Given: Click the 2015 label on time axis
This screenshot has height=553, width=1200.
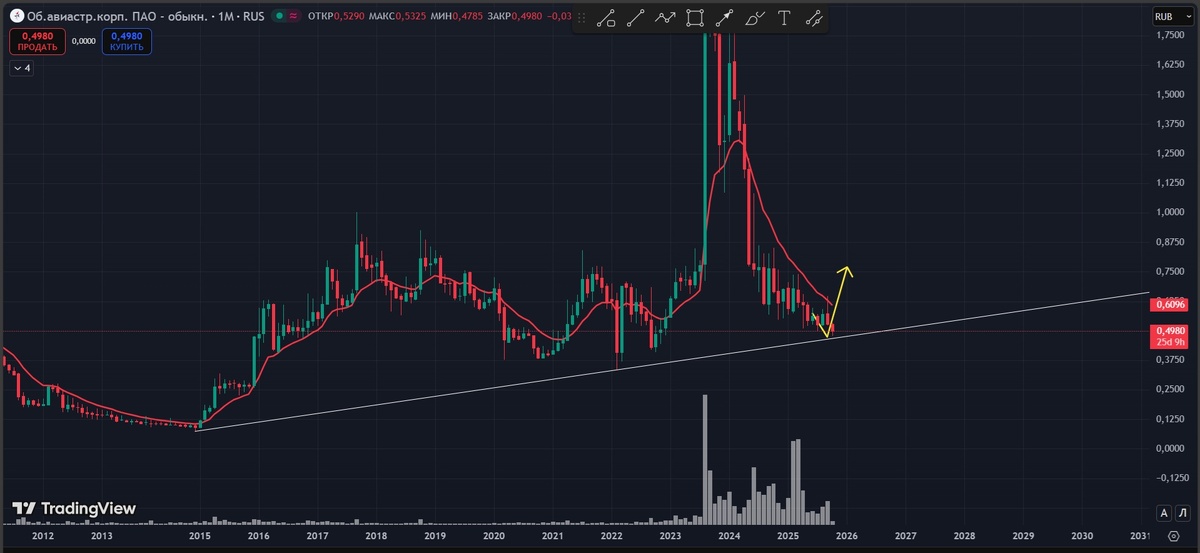Looking at the screenshot, I should click(199, 537).
